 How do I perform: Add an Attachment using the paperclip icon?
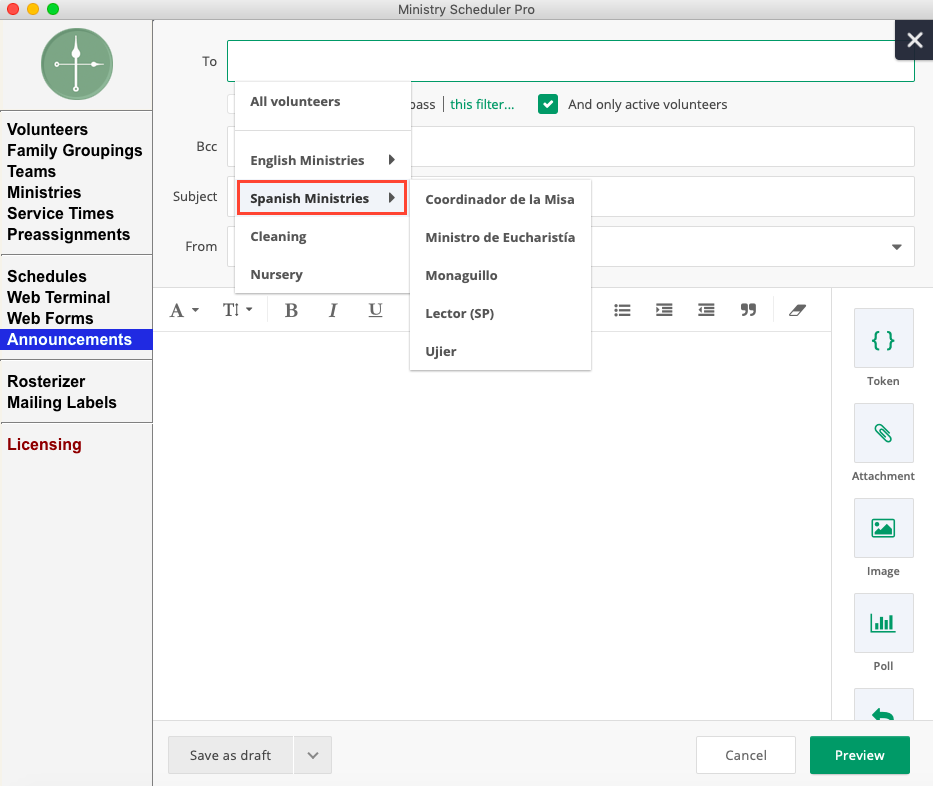pos(883,434)
